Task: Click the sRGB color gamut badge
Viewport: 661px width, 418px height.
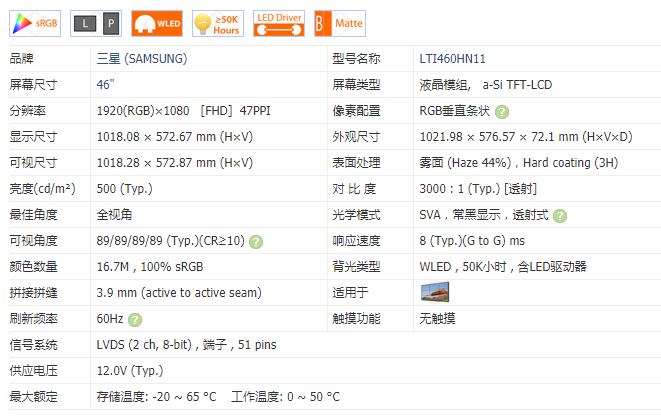Action: [33, 22]
